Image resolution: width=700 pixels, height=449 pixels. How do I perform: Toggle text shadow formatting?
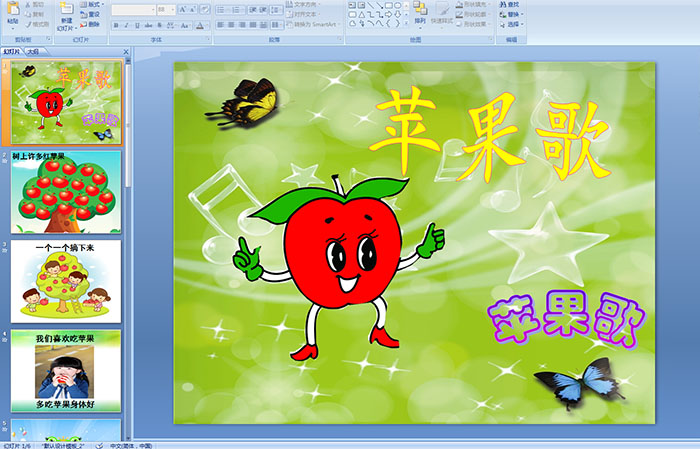click(160, 25)
